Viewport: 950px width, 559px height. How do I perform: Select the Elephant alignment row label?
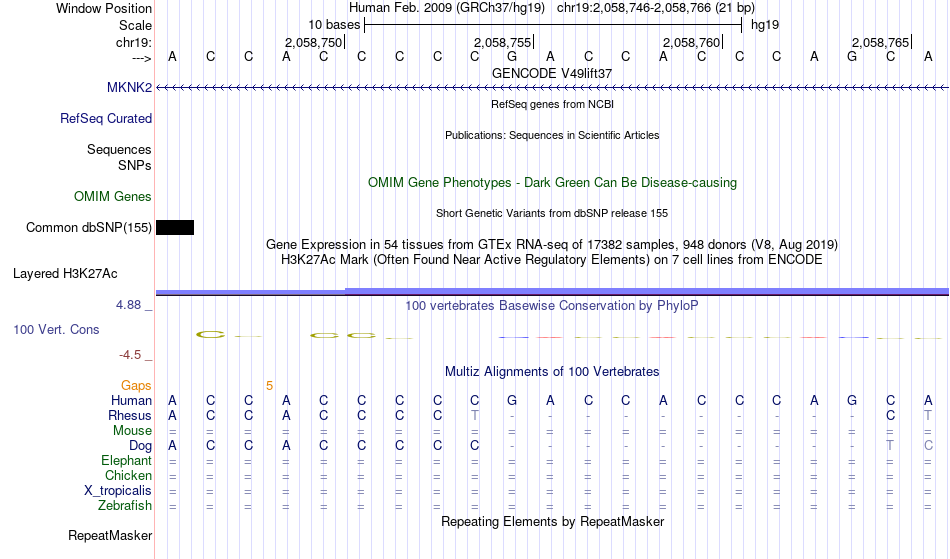click(127, 461)
